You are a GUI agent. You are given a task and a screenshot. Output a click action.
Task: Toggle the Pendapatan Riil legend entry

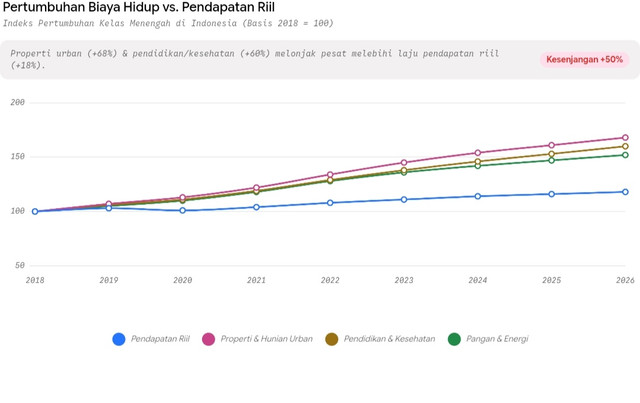[151, 339]
